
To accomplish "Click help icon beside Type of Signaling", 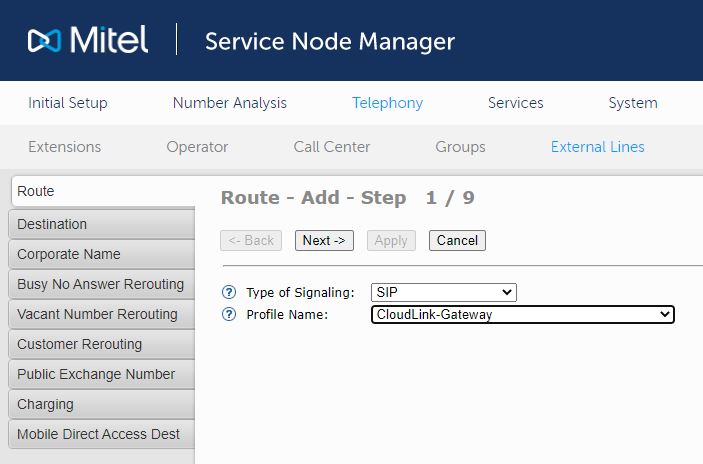I will (229, 292).
